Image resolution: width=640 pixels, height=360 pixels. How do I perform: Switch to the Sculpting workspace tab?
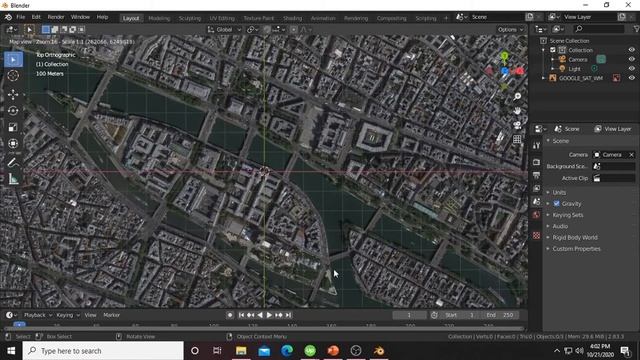[x=189, y=18]
